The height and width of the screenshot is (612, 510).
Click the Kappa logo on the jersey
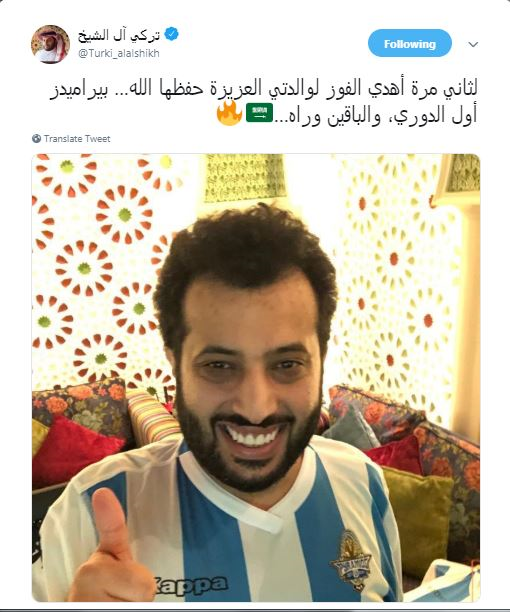pos(190,586)
